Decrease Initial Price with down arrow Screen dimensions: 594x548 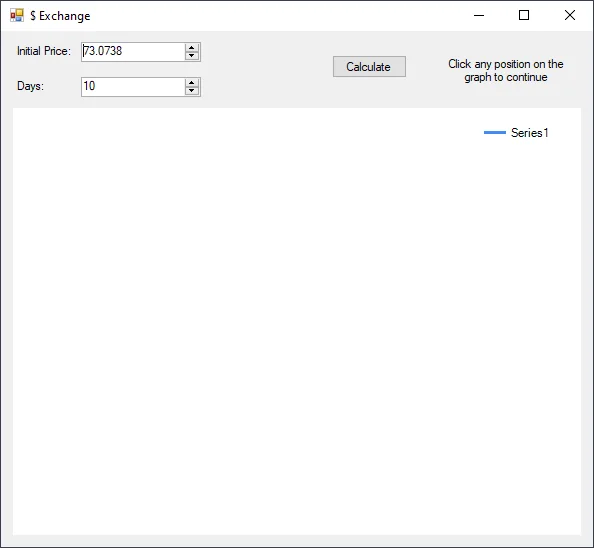tap(192, 56)
